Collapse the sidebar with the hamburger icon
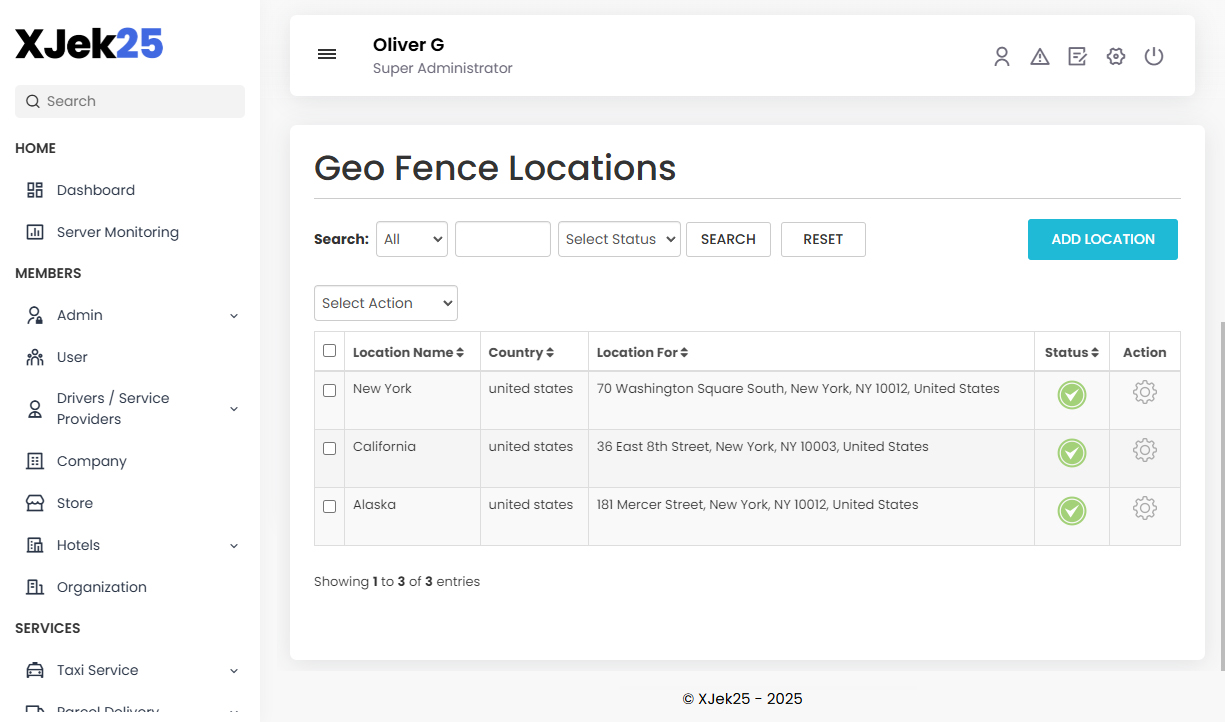 coord(326,54)
